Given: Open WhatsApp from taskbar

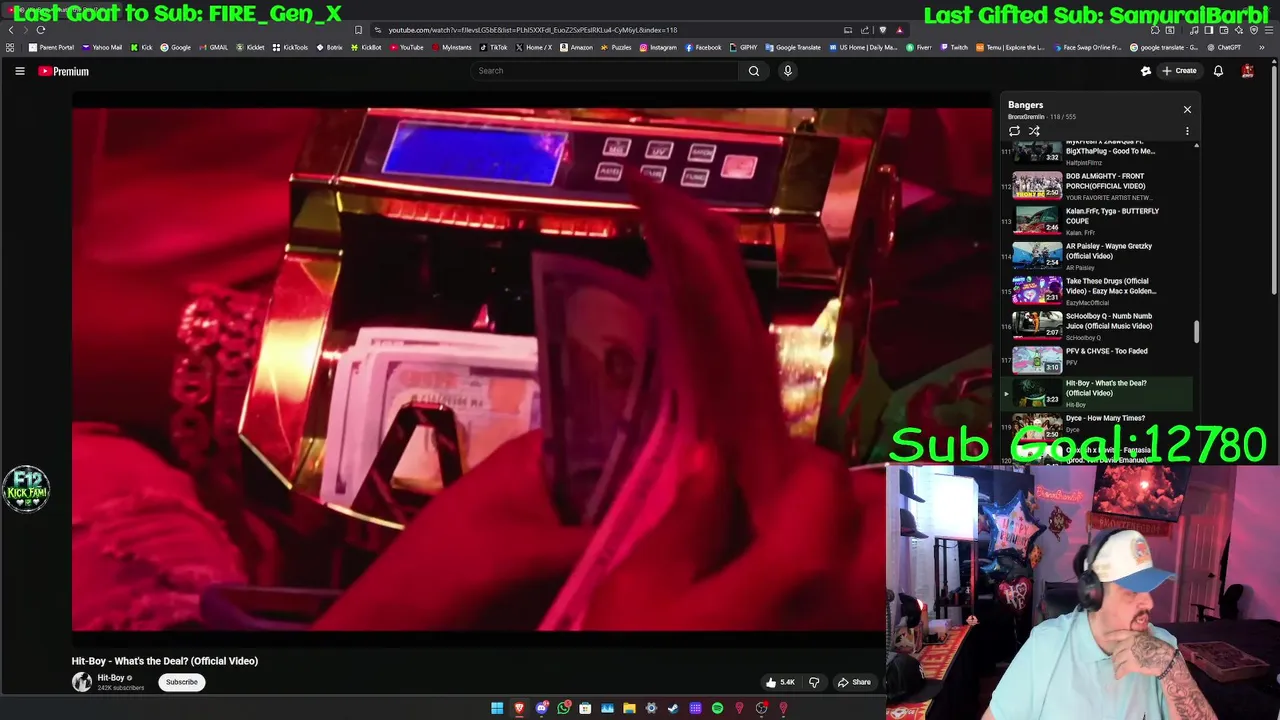Looking at the screenshot, I should click(563, 709).
